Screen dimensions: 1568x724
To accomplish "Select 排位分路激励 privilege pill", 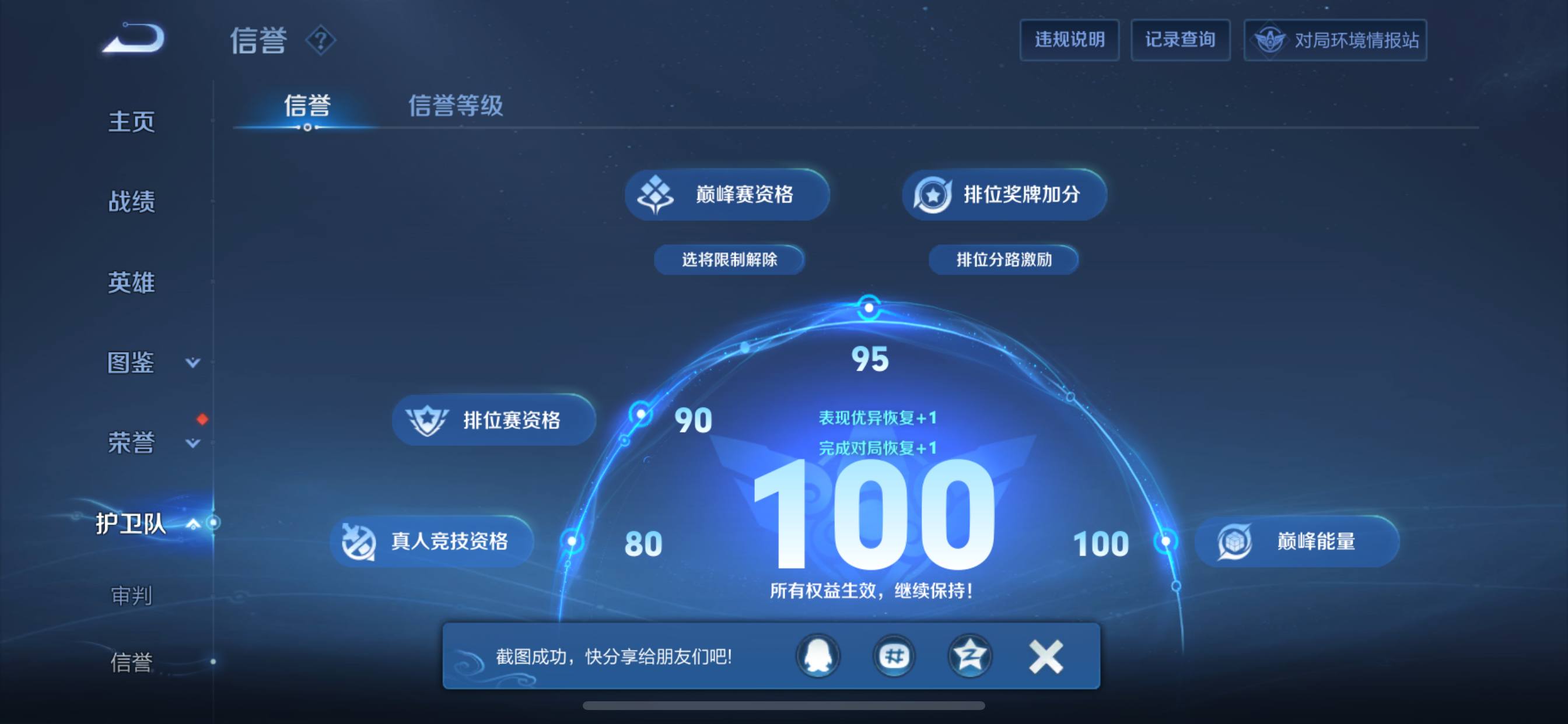I will pos(1004,259).
